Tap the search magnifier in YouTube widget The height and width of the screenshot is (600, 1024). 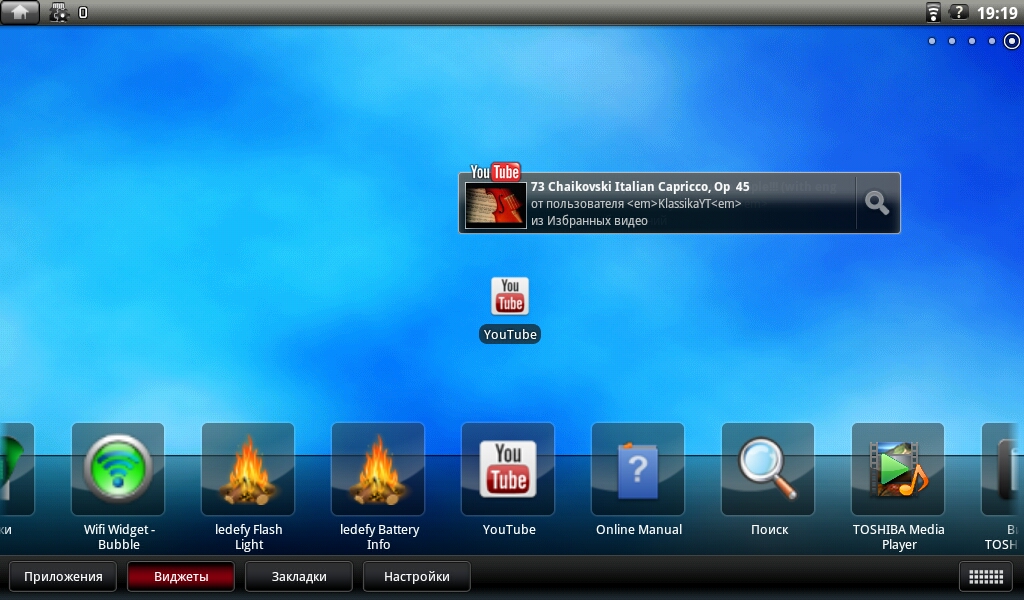(x=877, y=203)
